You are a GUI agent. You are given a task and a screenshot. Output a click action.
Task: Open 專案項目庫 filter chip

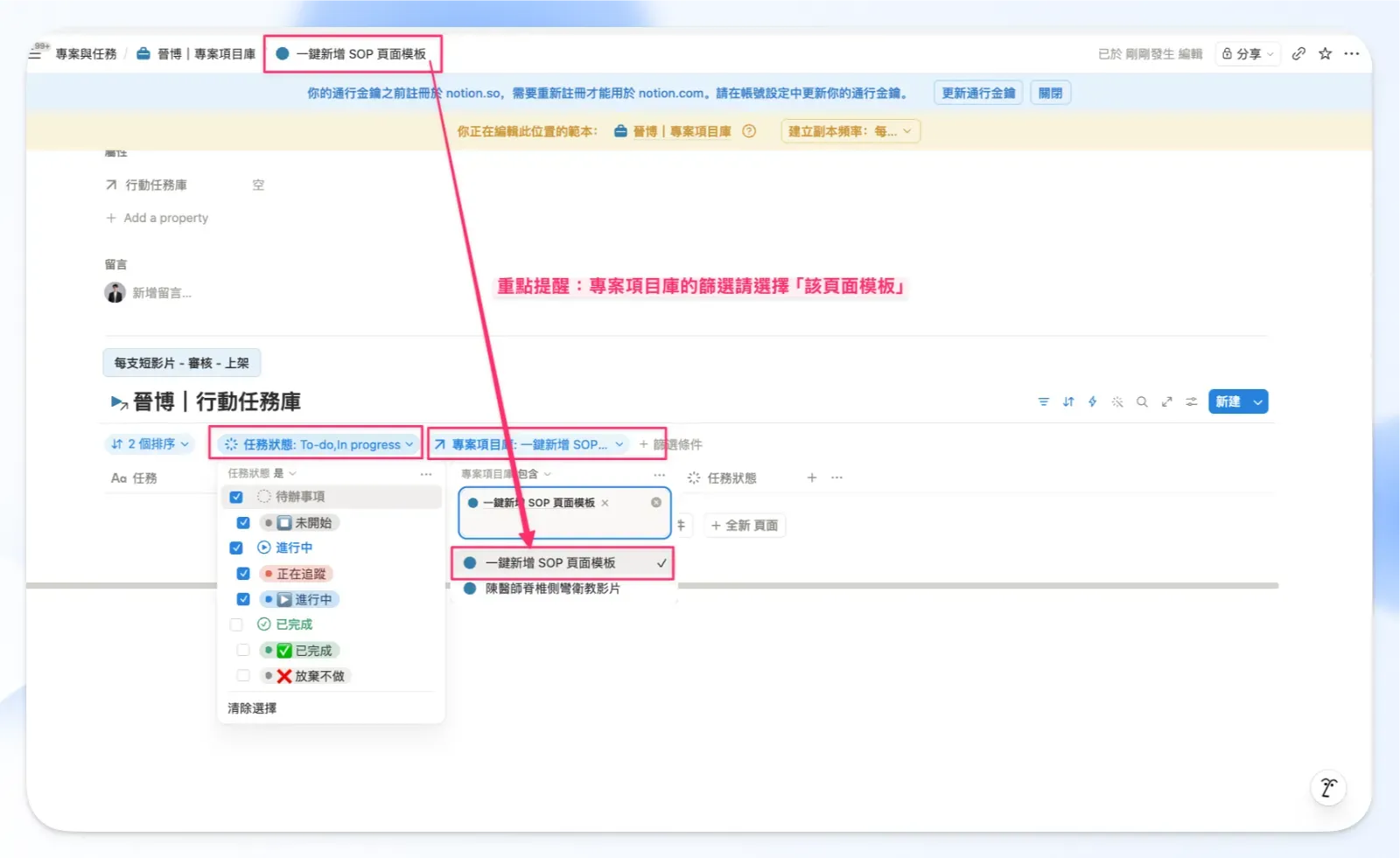[529, 444]
